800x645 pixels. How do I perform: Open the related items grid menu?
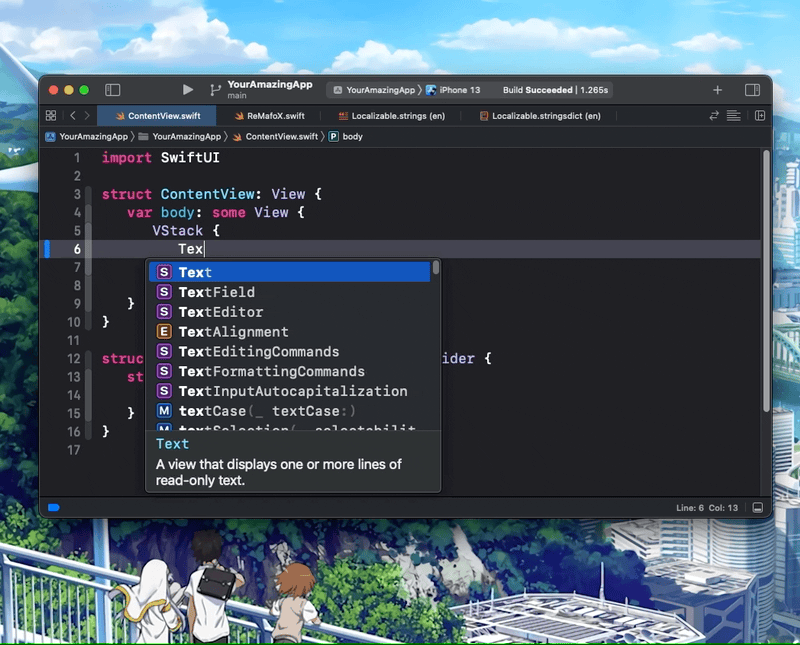(x=52, y=116)
